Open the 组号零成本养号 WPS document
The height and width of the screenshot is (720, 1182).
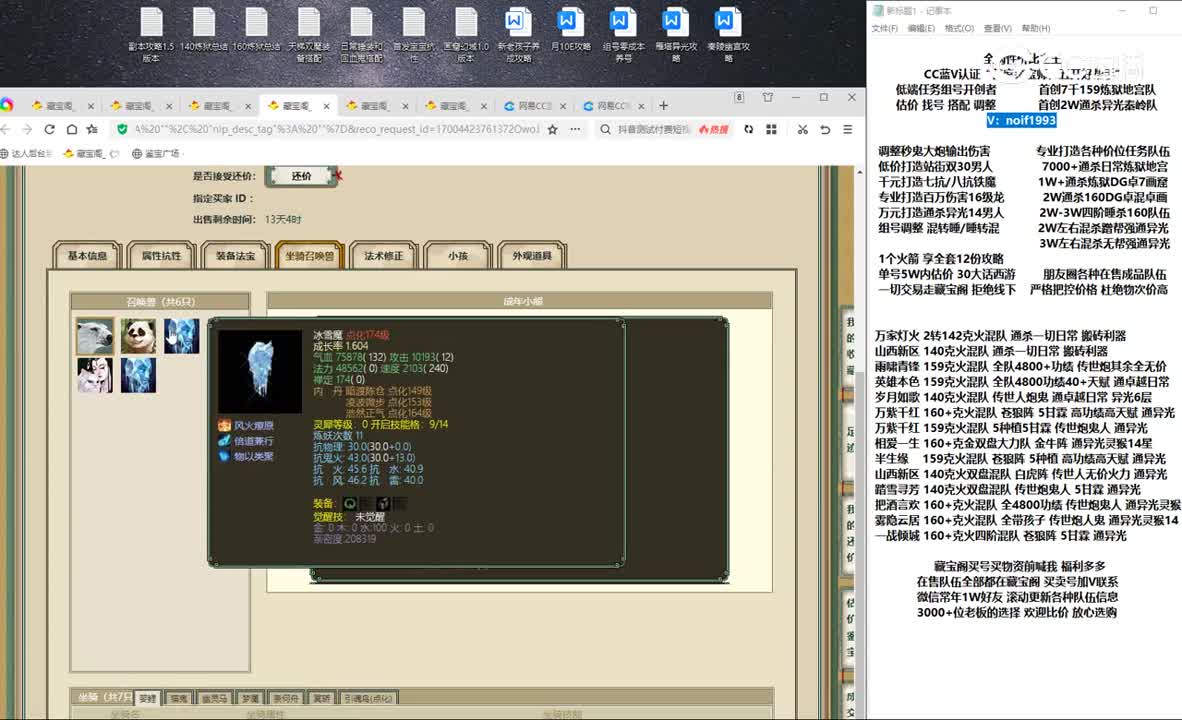[x=623, y=34]
